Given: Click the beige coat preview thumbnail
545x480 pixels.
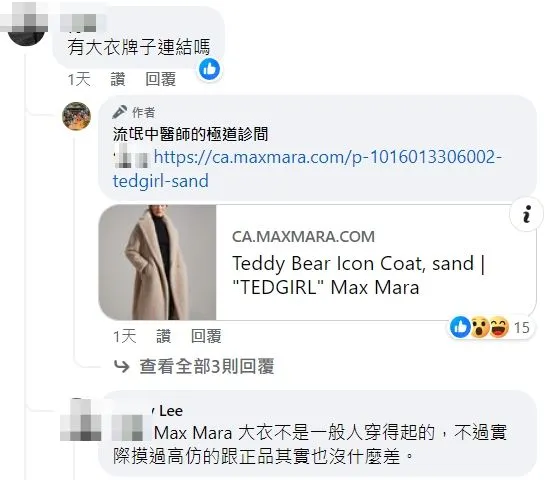Looking at the screenshot, I should coord(157,262).
